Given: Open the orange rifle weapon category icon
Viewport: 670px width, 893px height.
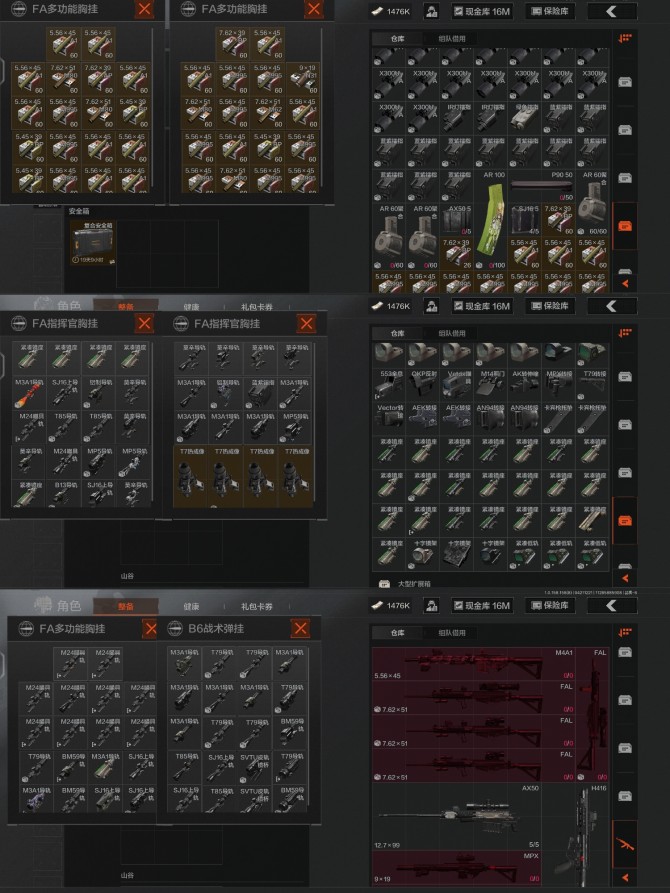Looking at the screenshot, I should (x=624, y=843).
